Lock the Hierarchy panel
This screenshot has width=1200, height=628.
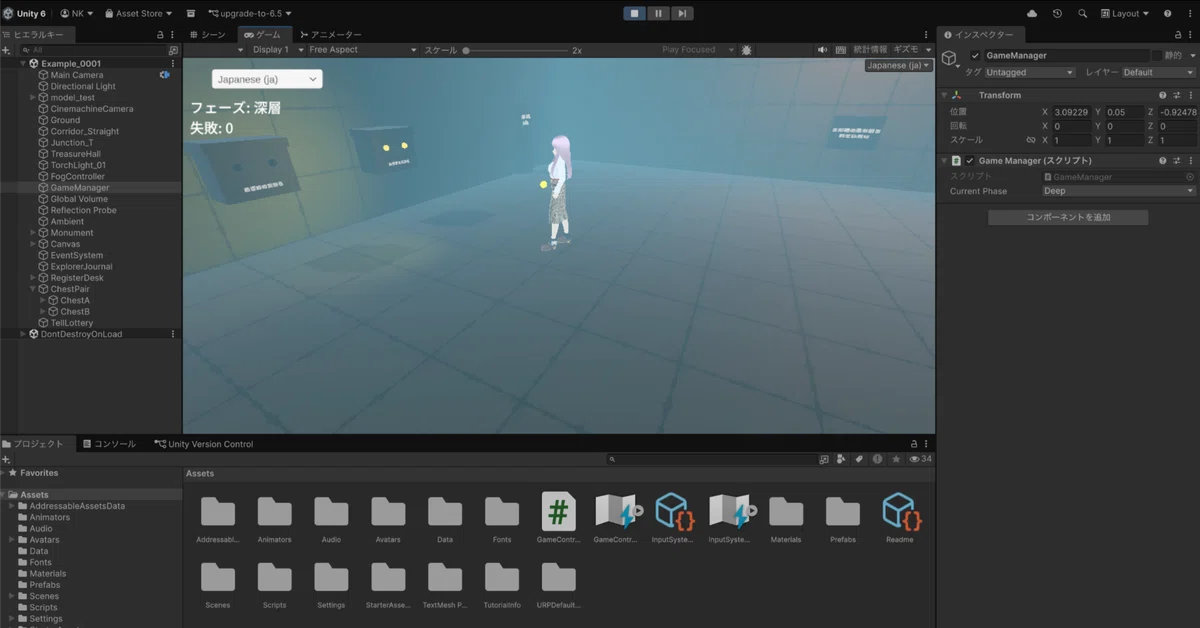[160, 35]
